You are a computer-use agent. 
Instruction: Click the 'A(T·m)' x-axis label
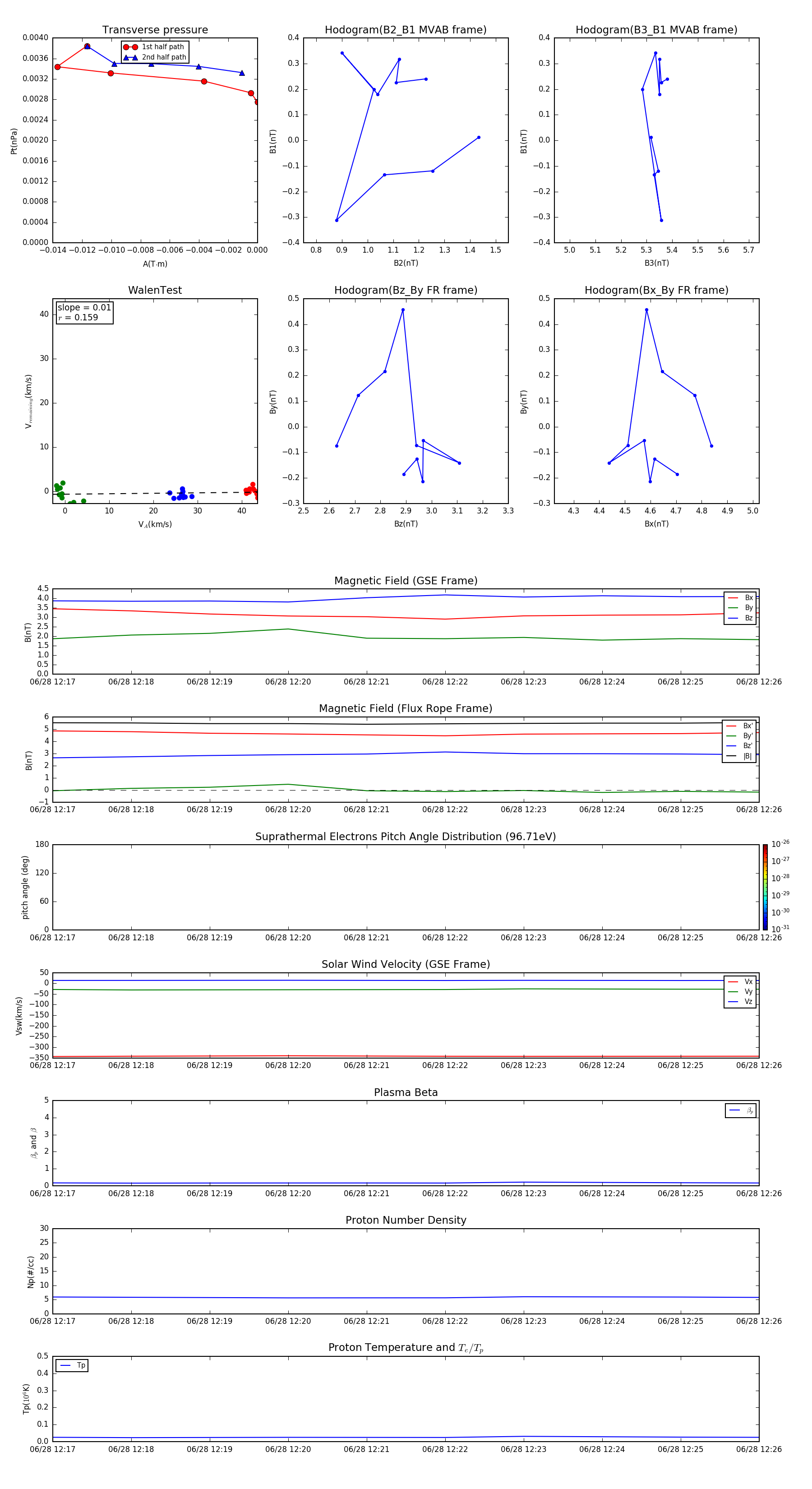[x=155, y=264]
